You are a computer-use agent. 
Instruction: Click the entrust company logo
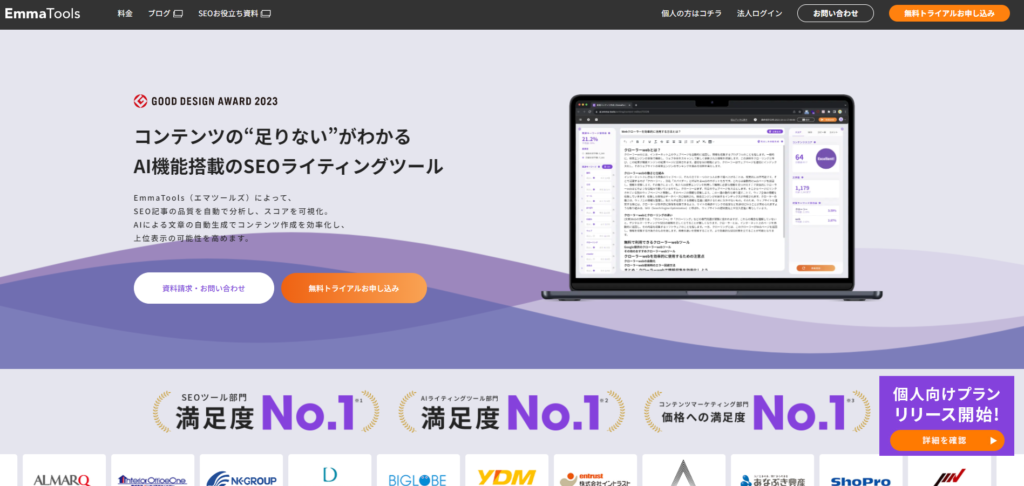pyautogui.click(x=594, y=478)
